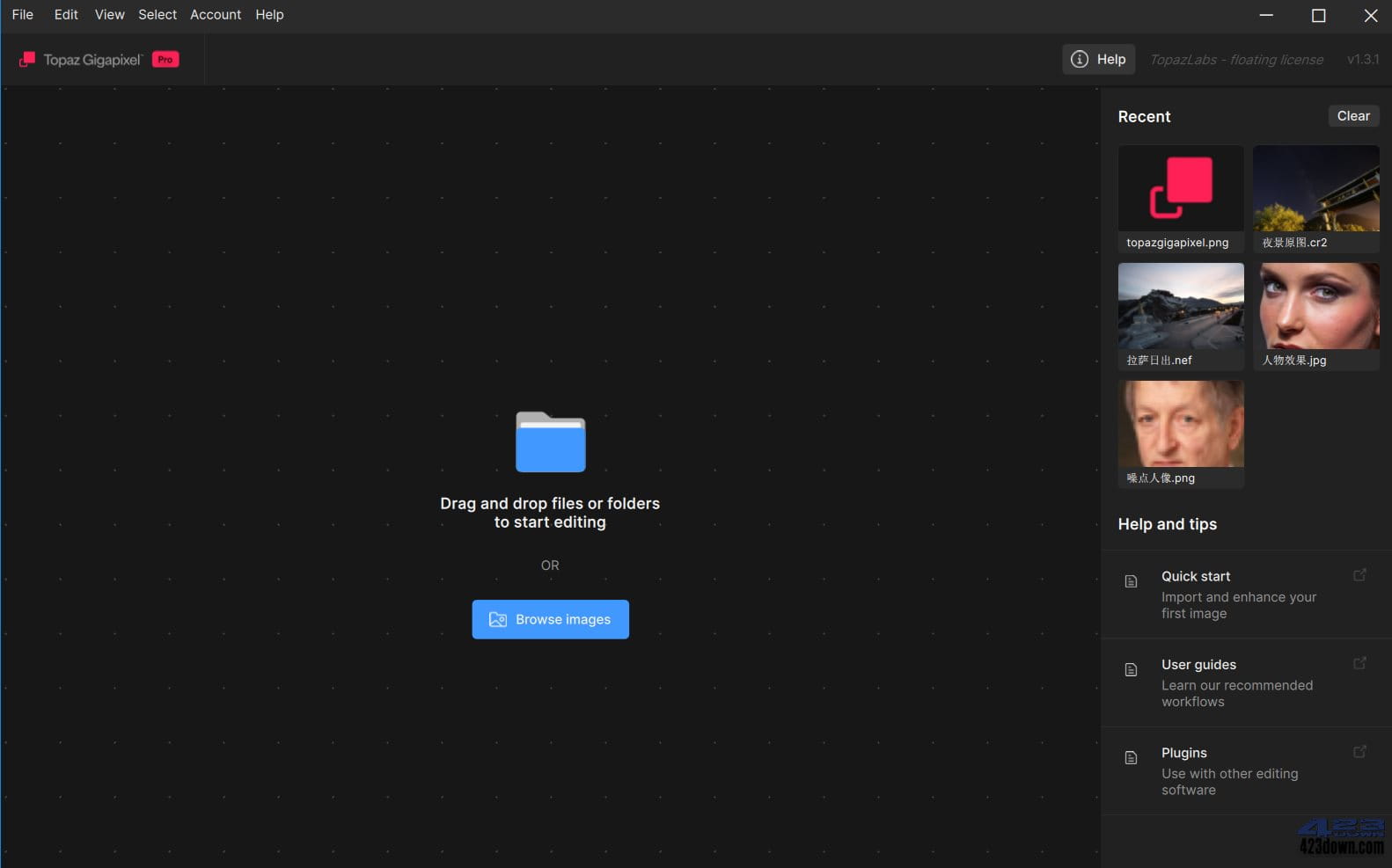This screenshot has height=868, width=1392.
Task: Open the Account menu
Action: (x=216, y=15)
